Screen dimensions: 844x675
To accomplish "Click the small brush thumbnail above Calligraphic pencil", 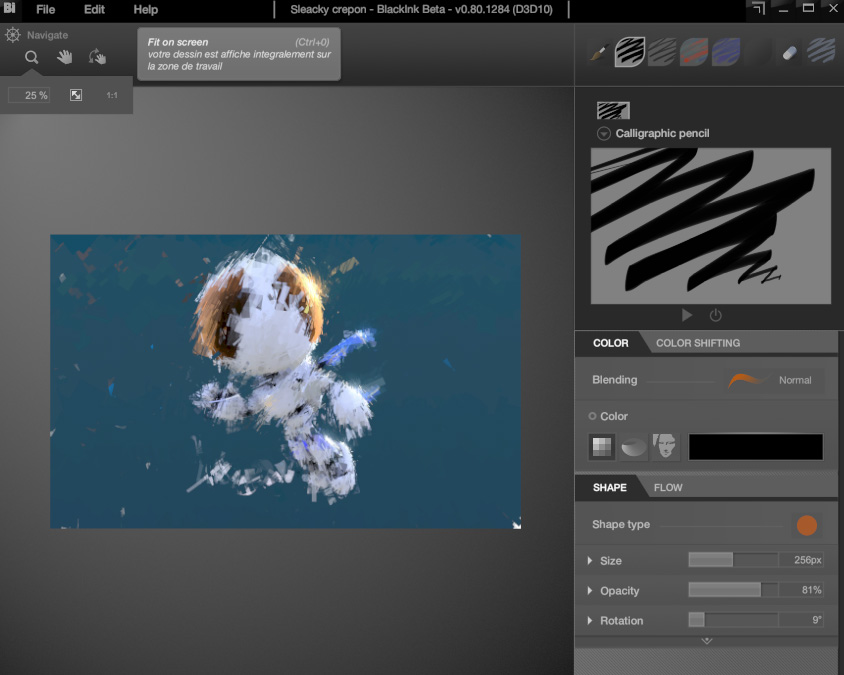I will [x=613, y=110].
